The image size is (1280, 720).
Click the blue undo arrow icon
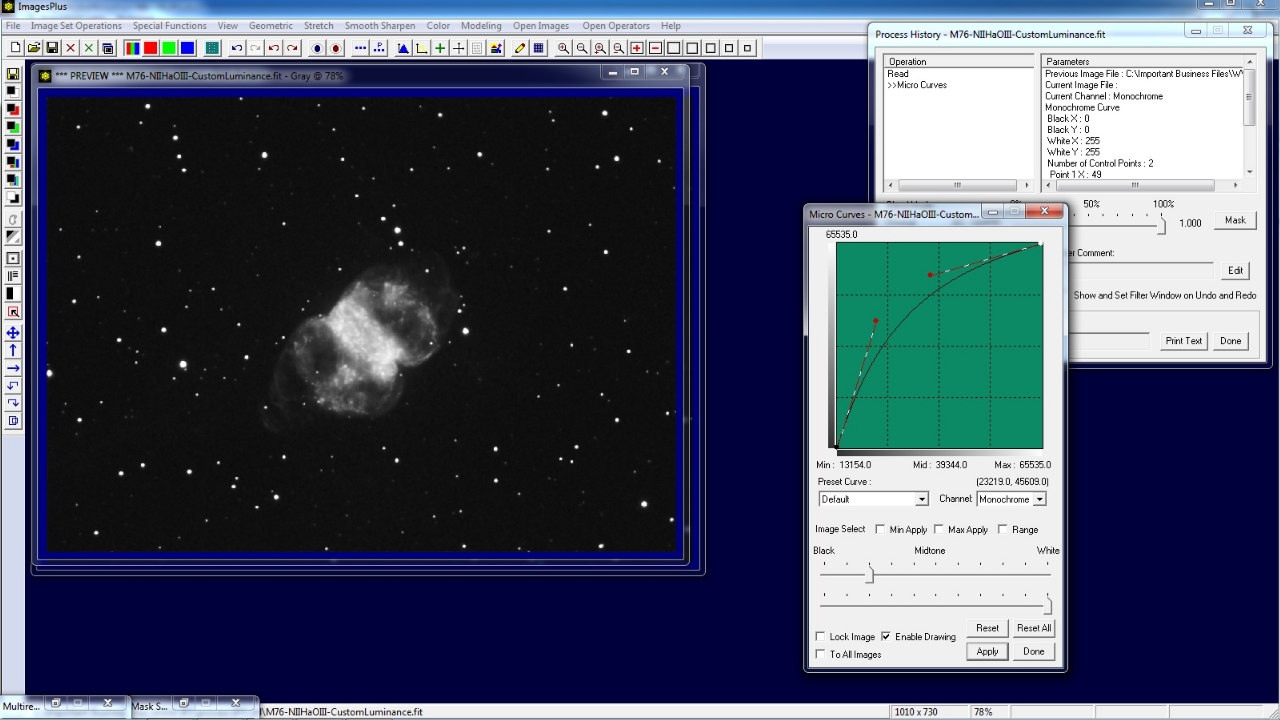(x=237, y=48)
